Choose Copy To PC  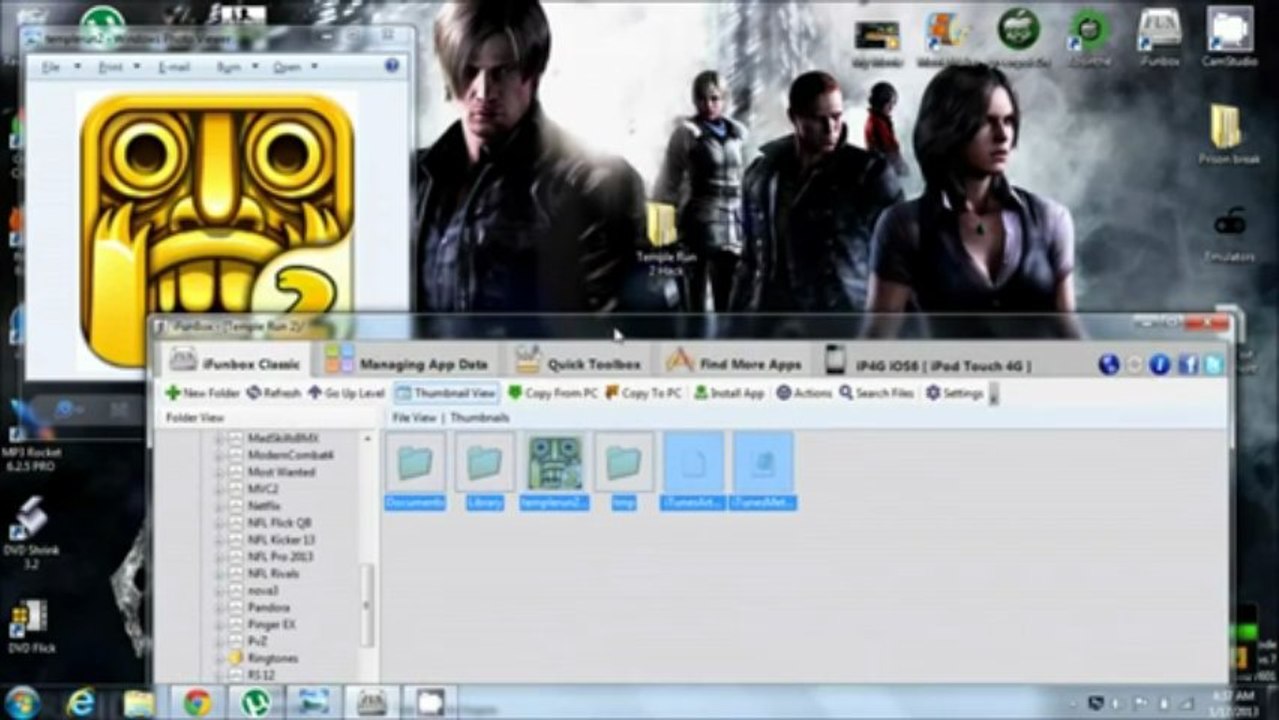[x=643, y=393]
